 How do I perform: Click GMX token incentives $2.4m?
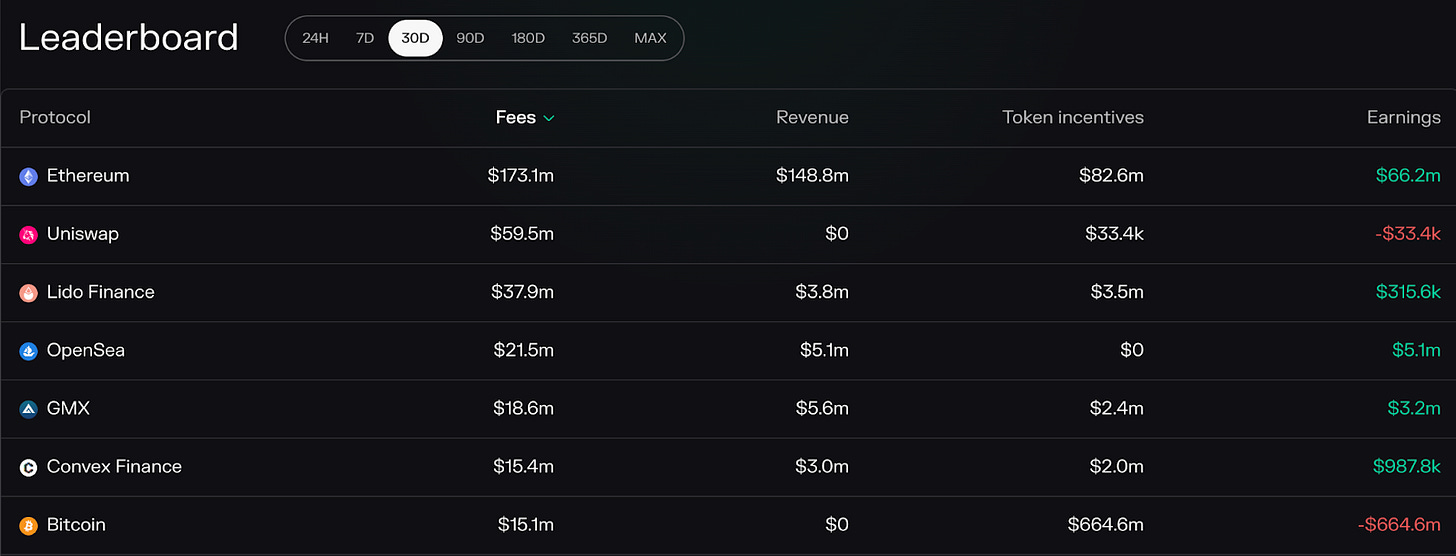point(1118,408)
